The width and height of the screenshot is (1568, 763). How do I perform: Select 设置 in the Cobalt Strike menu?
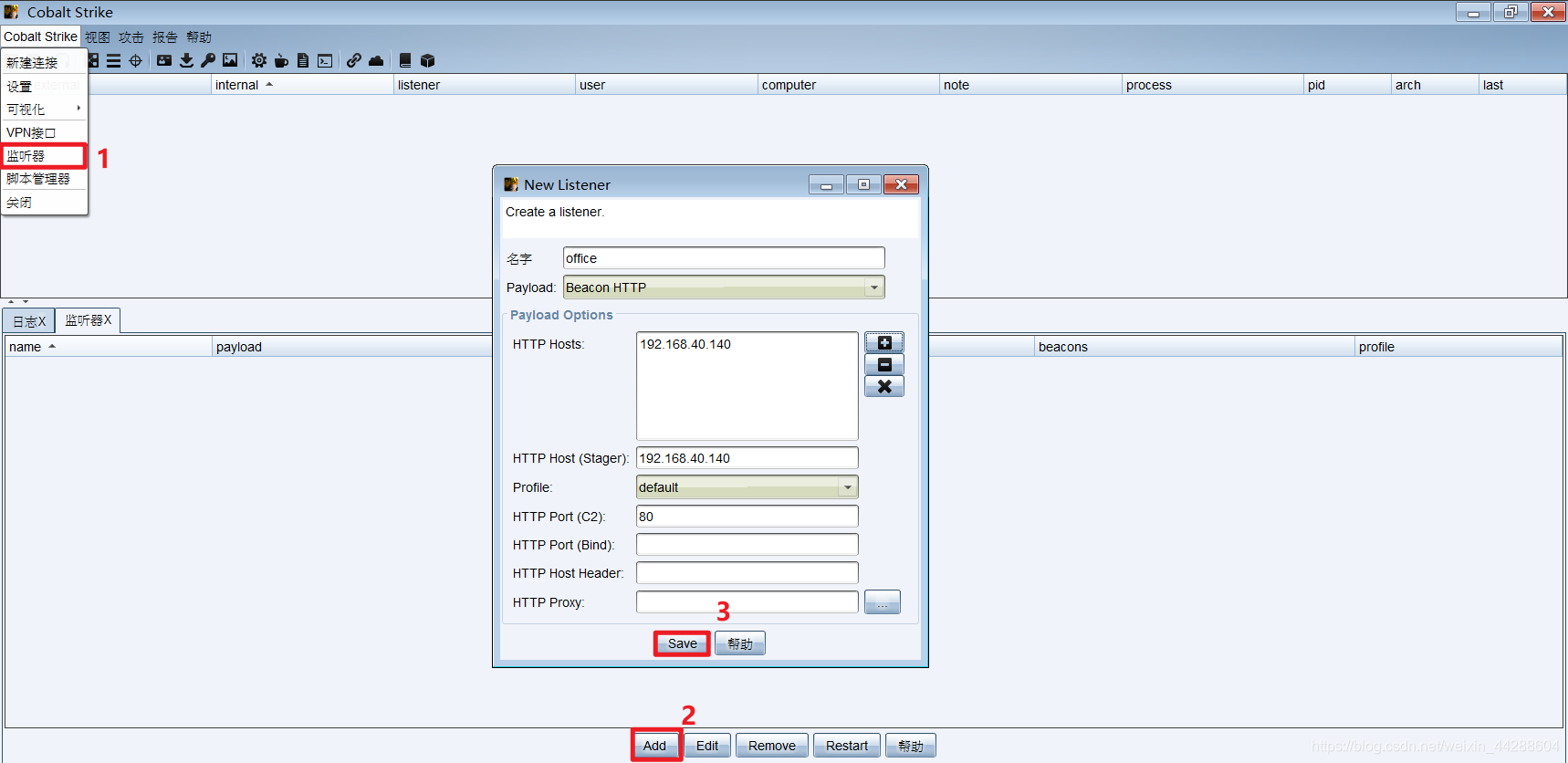[44, 87]
